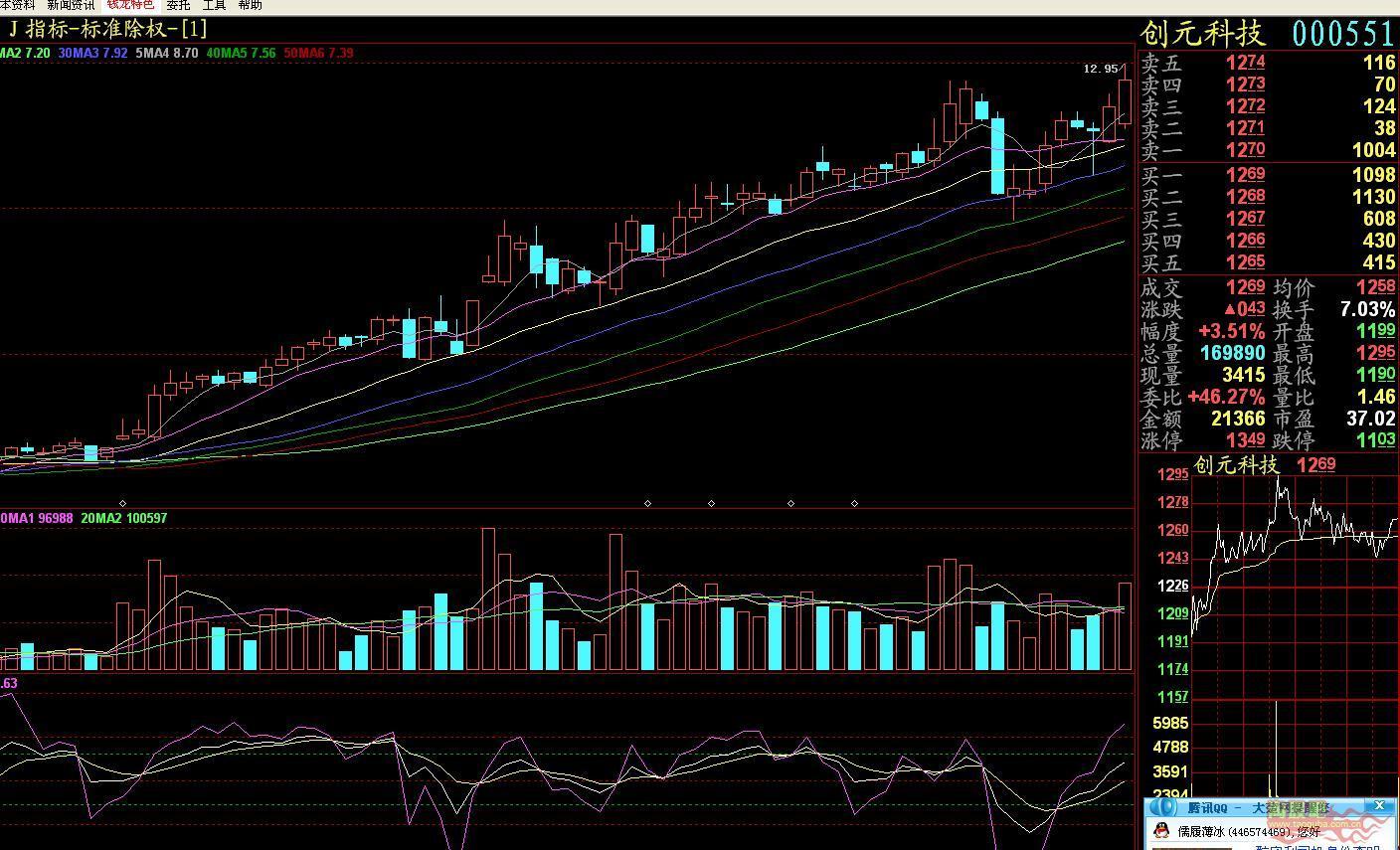
Task: Click the 委比 value +46.27%
Action: 1226,397
